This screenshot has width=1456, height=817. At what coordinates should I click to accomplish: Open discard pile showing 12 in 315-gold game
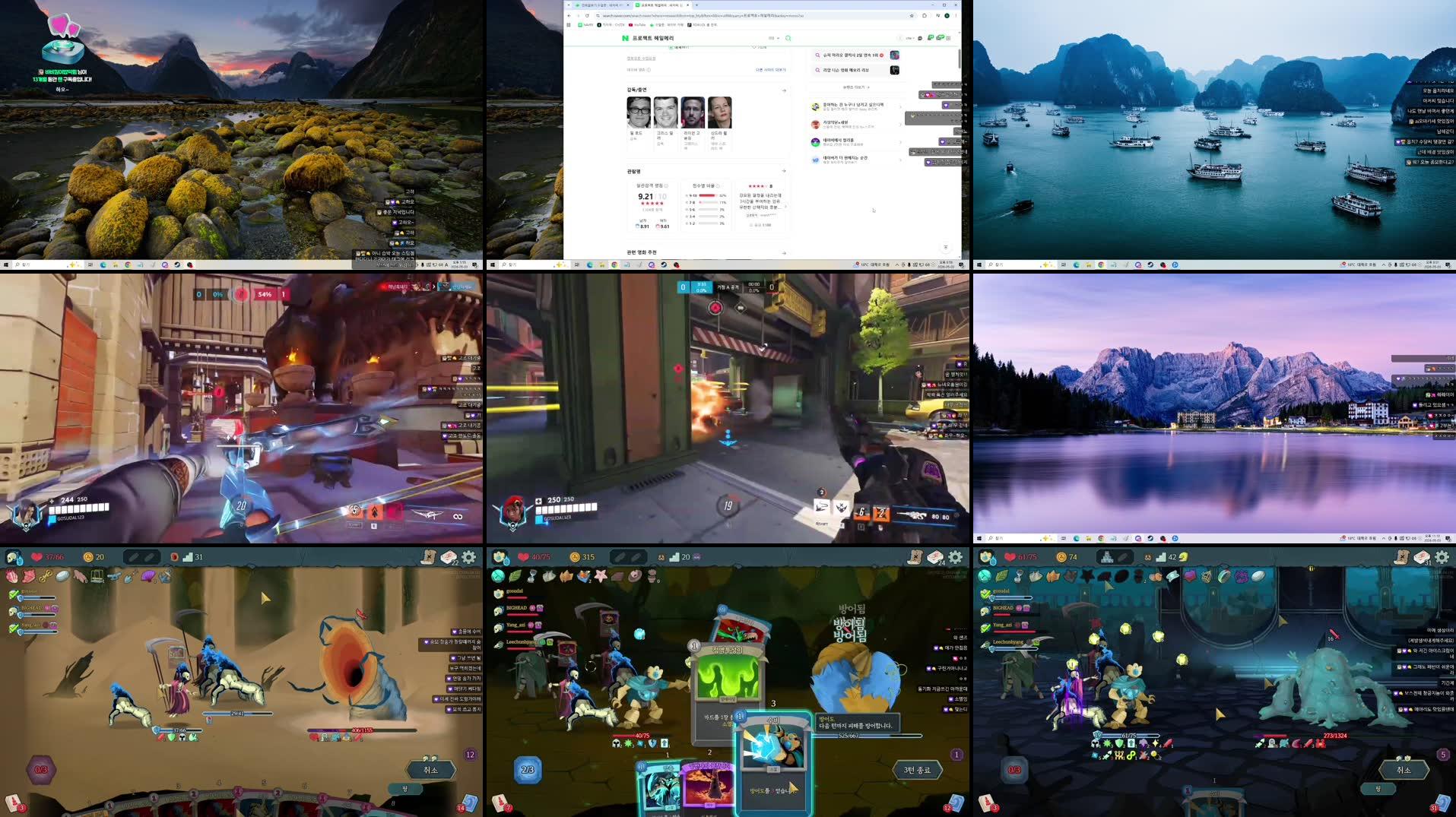[x=955, y=803]
